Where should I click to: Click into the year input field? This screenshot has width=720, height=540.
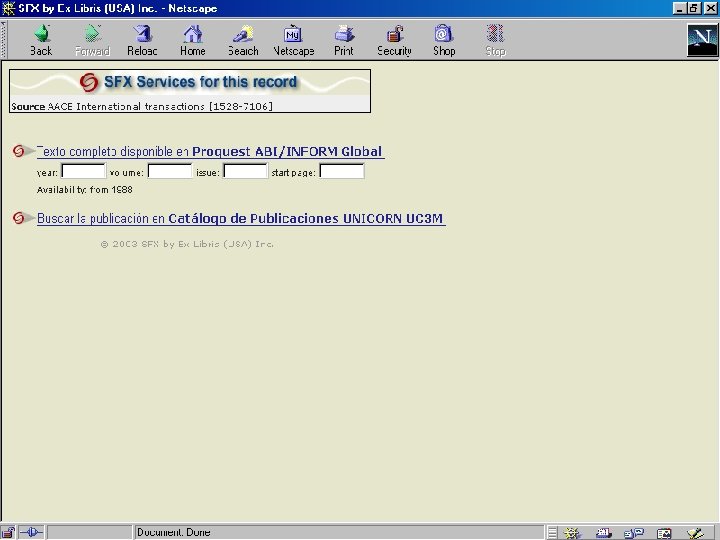tap(84, 171)
